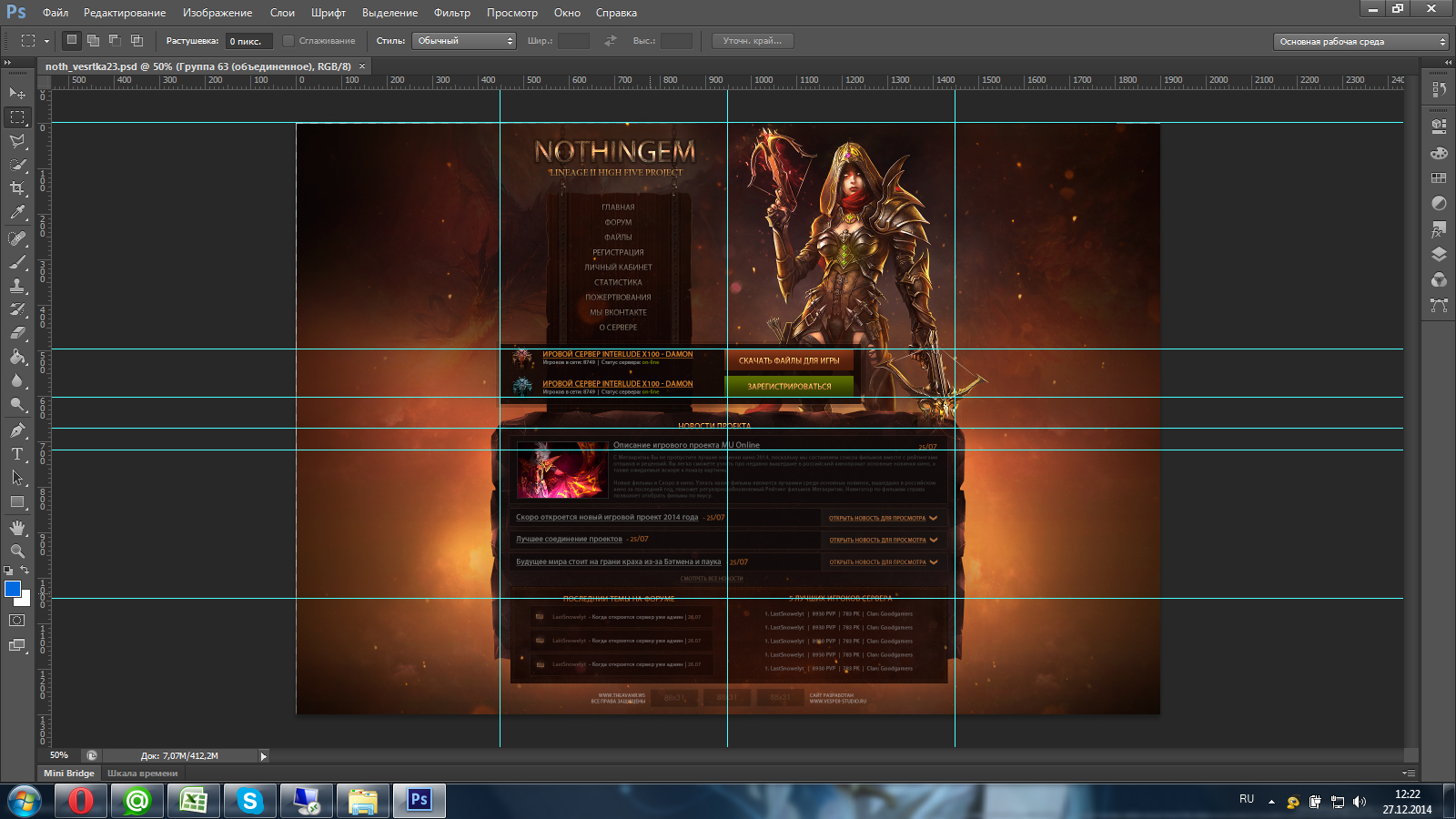Open the tool preset picker arrow
This screenshot has height=819, width=1456.
pyautogui.click(x=46, y=41)
